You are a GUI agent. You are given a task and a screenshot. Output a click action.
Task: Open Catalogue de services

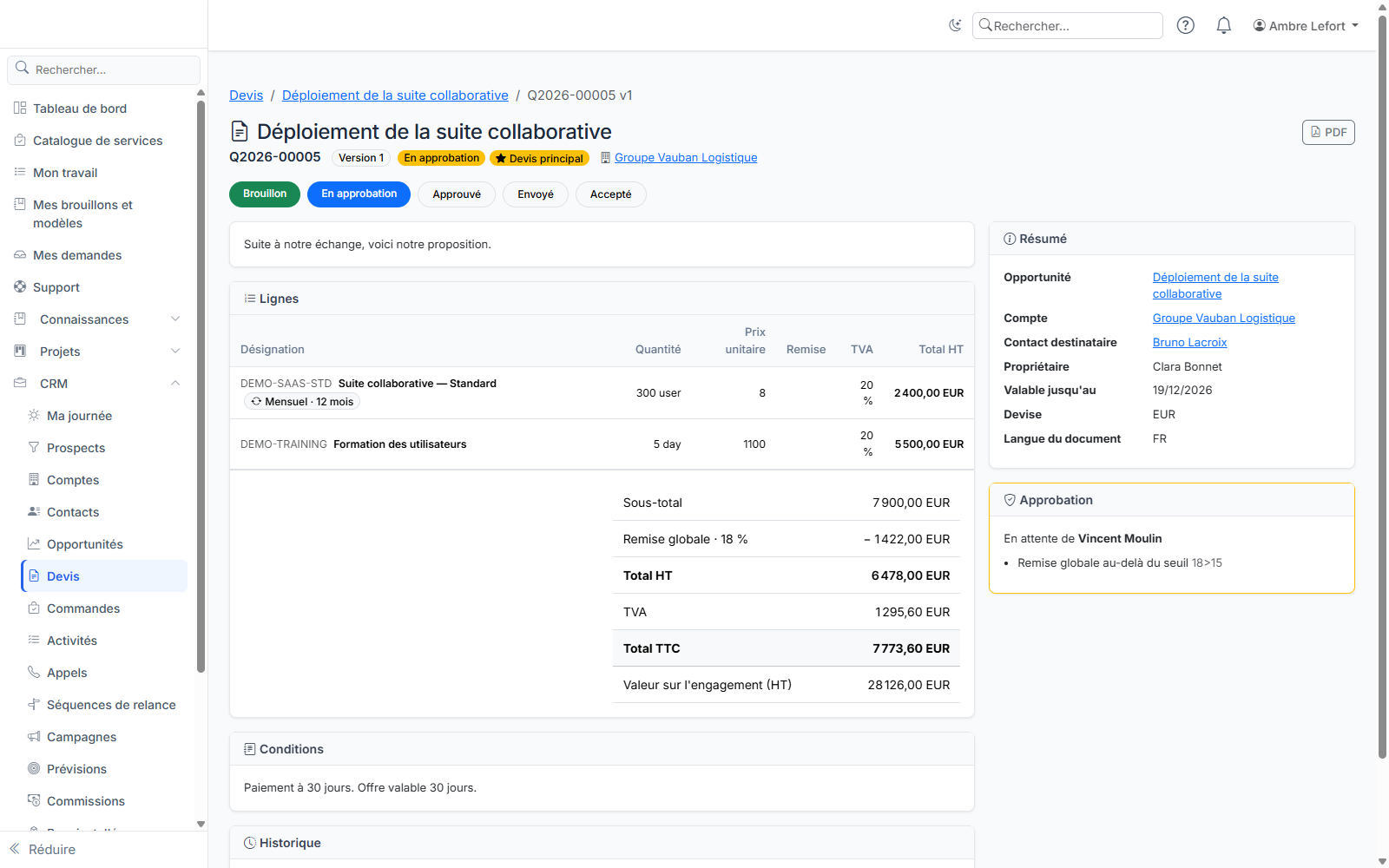[x=97, y=141]
